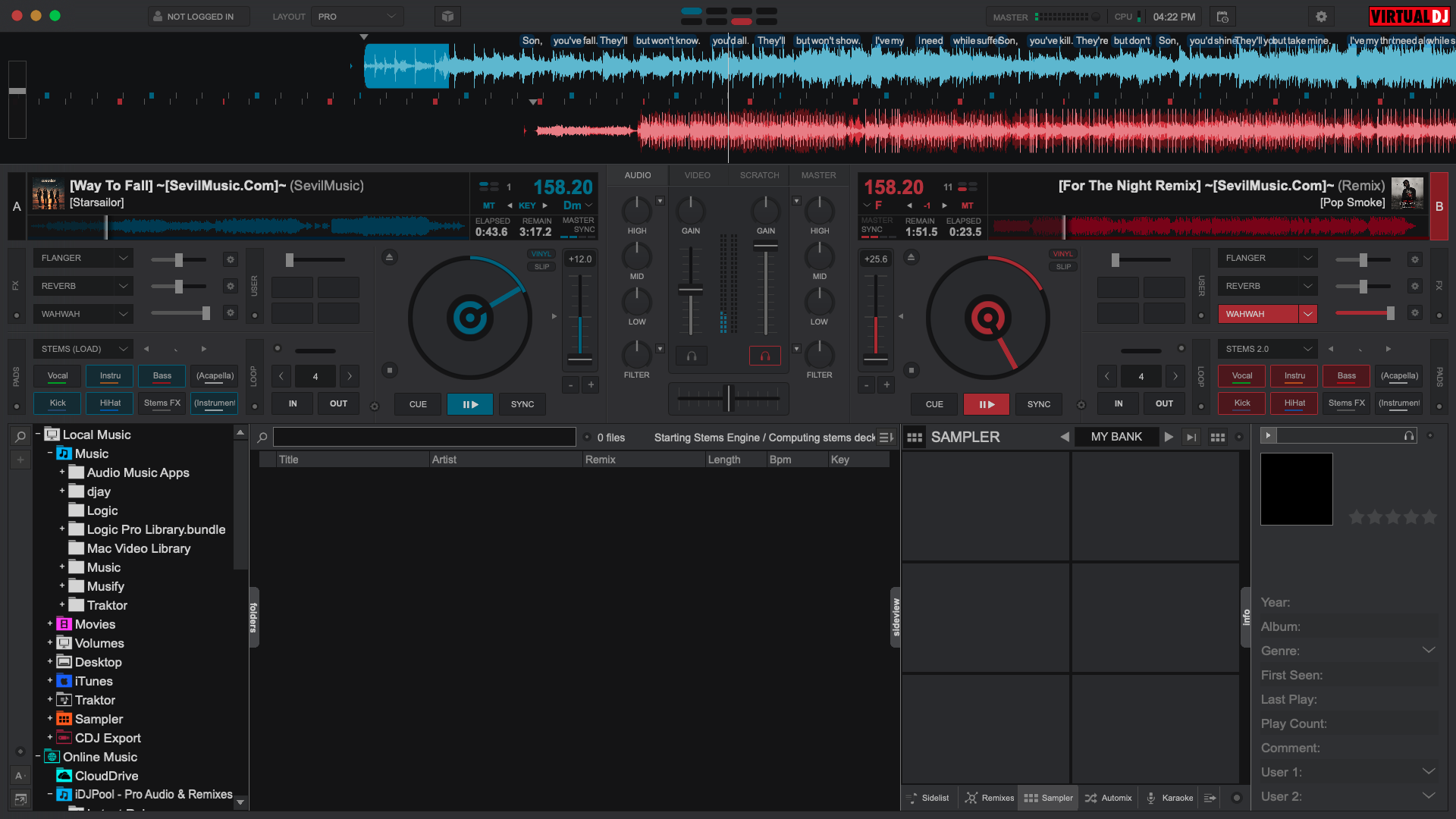This screenshot has width=1456, height=819.
Task: Click the Automix shuffle icon
Action: tap(1090, 798)
